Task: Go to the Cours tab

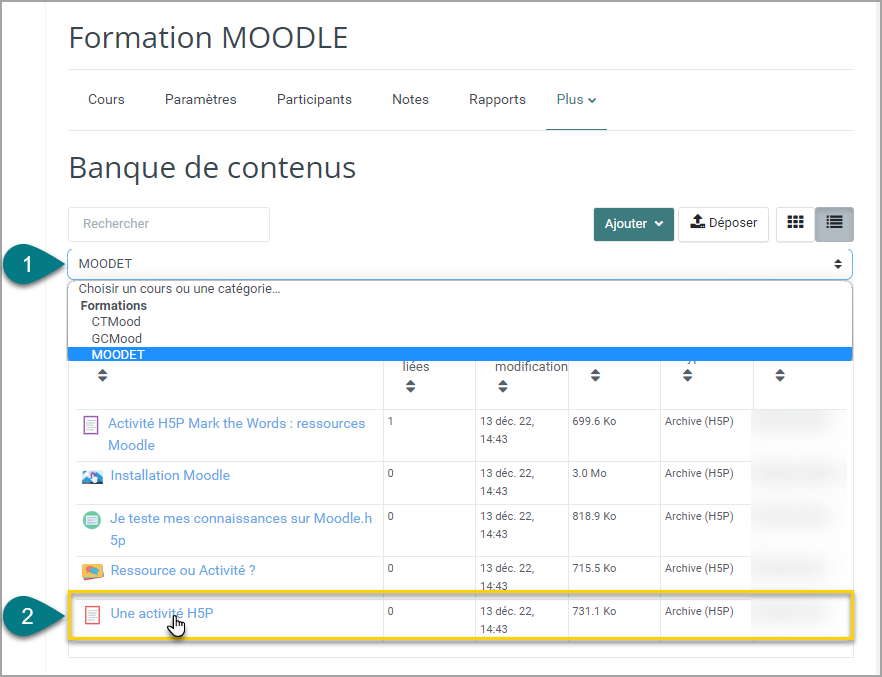Action: click(x=106, y=100)
